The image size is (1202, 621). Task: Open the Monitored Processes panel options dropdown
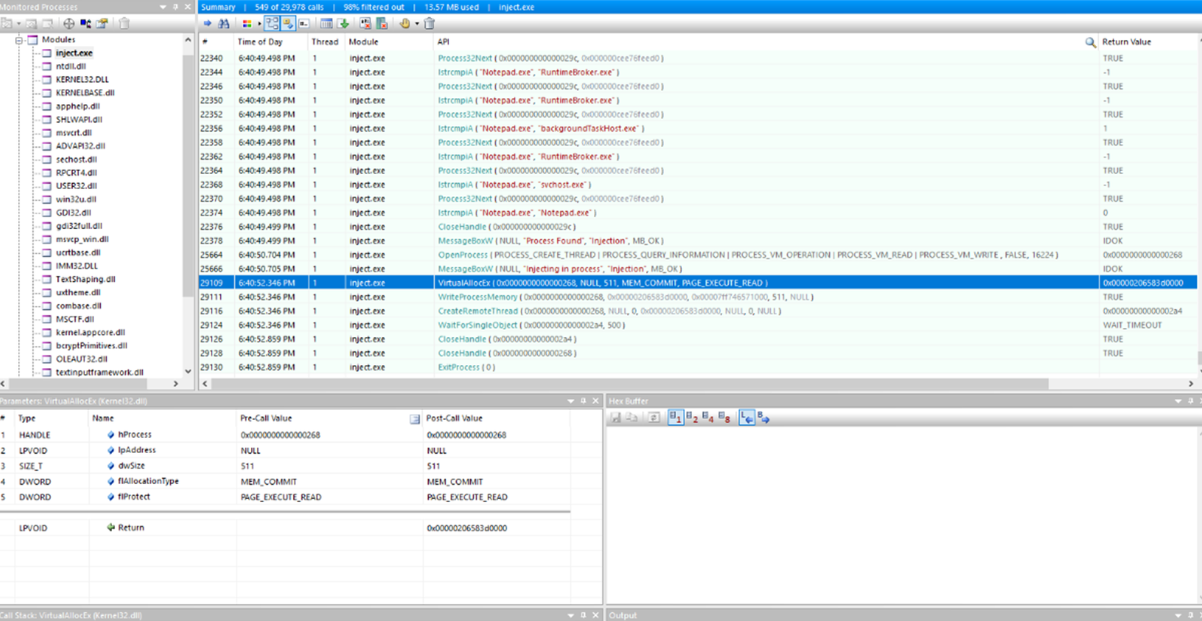pos(163,8)
